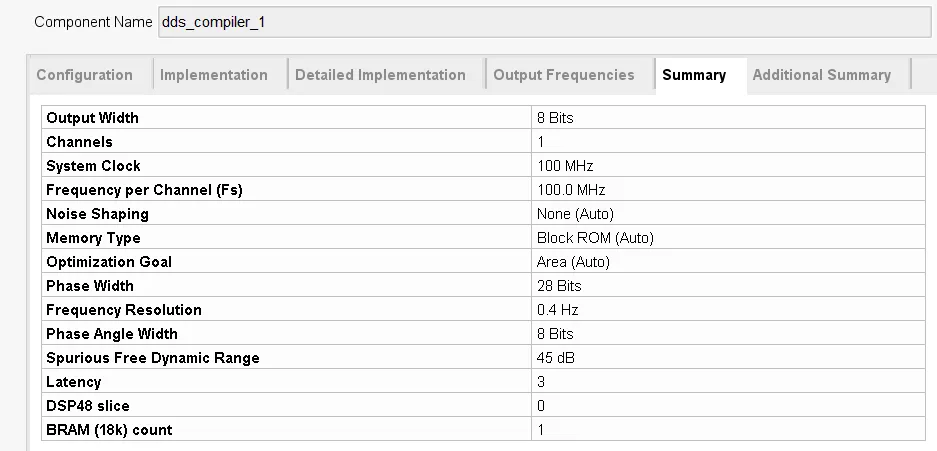Click the Block ROM (Auto) value cell
The image size is (937, 451).
pos(595,238)
